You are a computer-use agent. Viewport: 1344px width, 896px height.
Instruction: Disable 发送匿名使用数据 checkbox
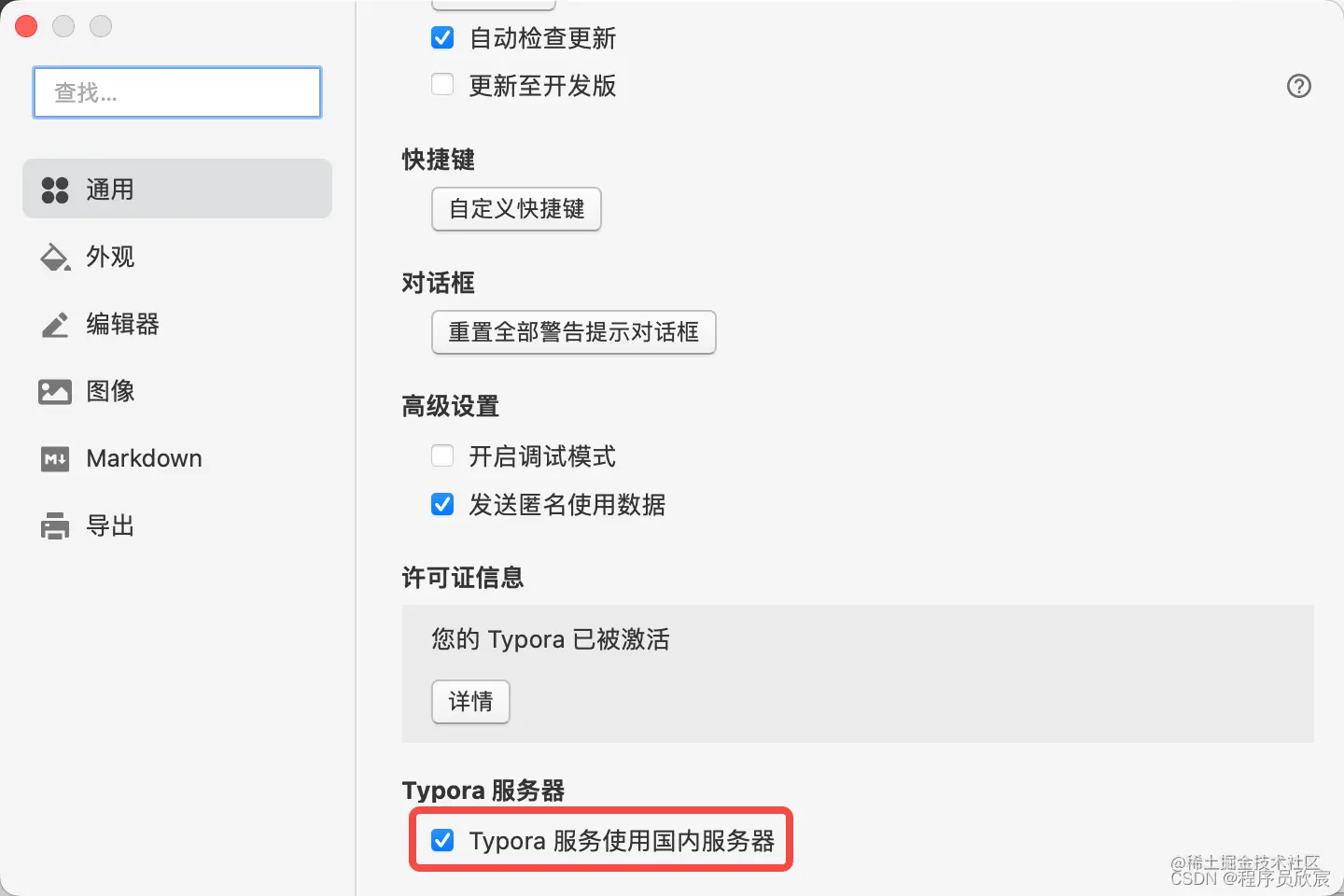(x=442, y=504)
